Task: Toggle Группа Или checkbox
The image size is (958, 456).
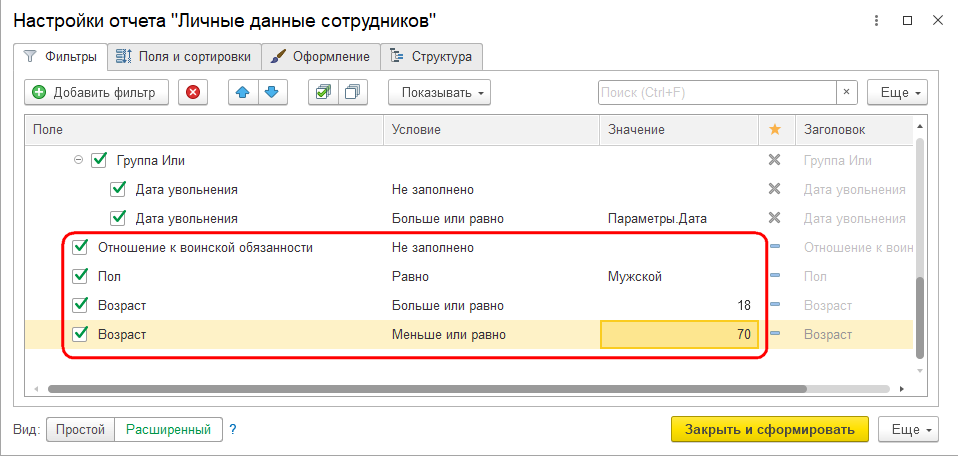Action: (98, 161)
